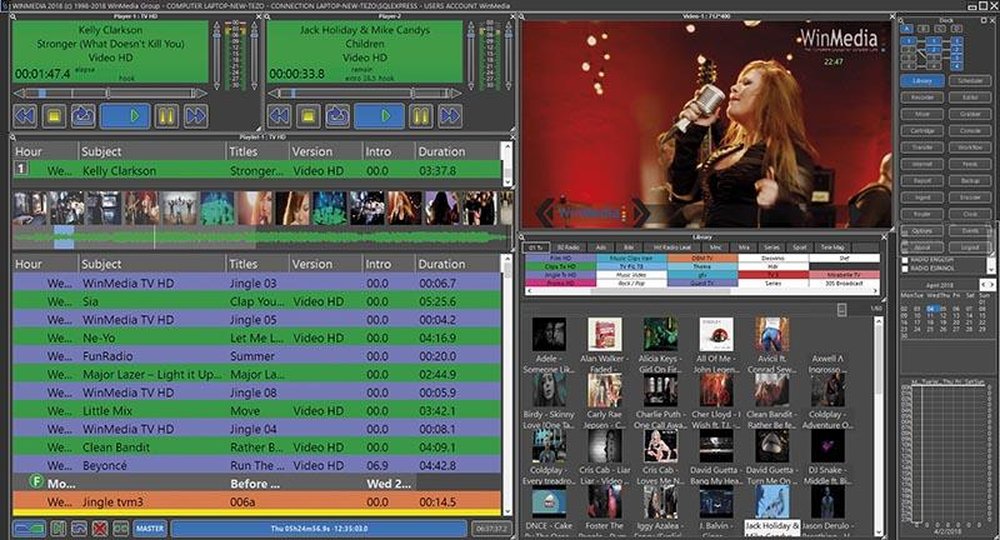Click the green chain icon next to MASTER
This screenshot has height=540, width=1000.
pos(121,529)
